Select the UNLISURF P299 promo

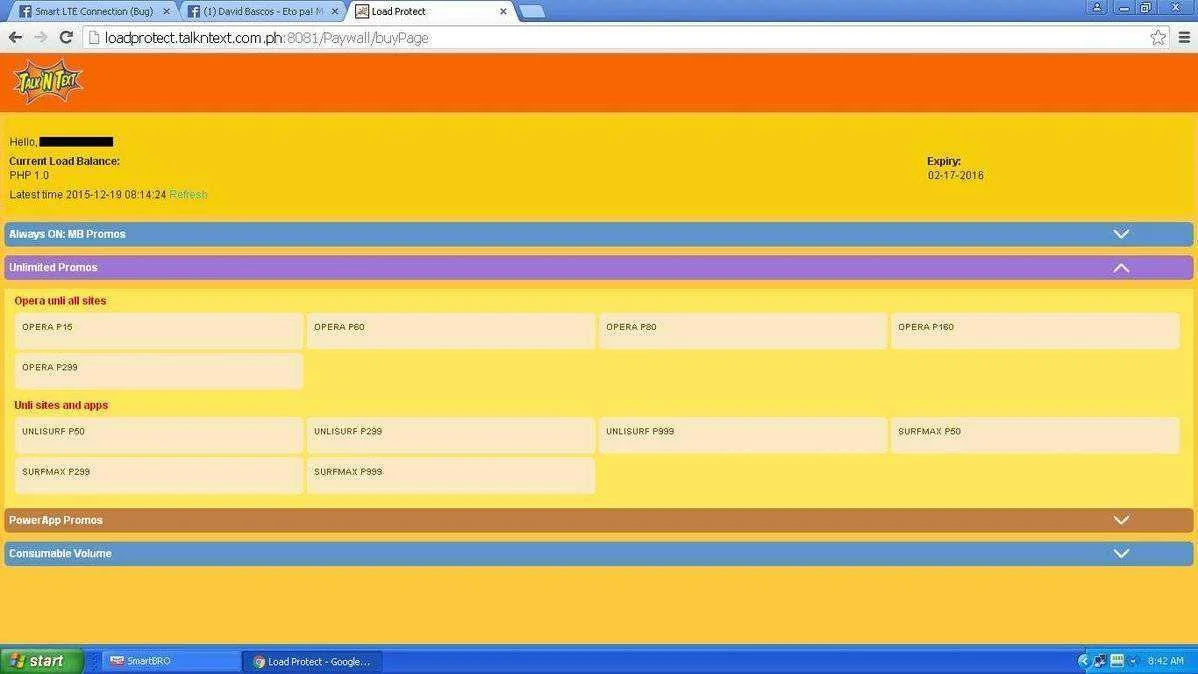tap(451, 436)
